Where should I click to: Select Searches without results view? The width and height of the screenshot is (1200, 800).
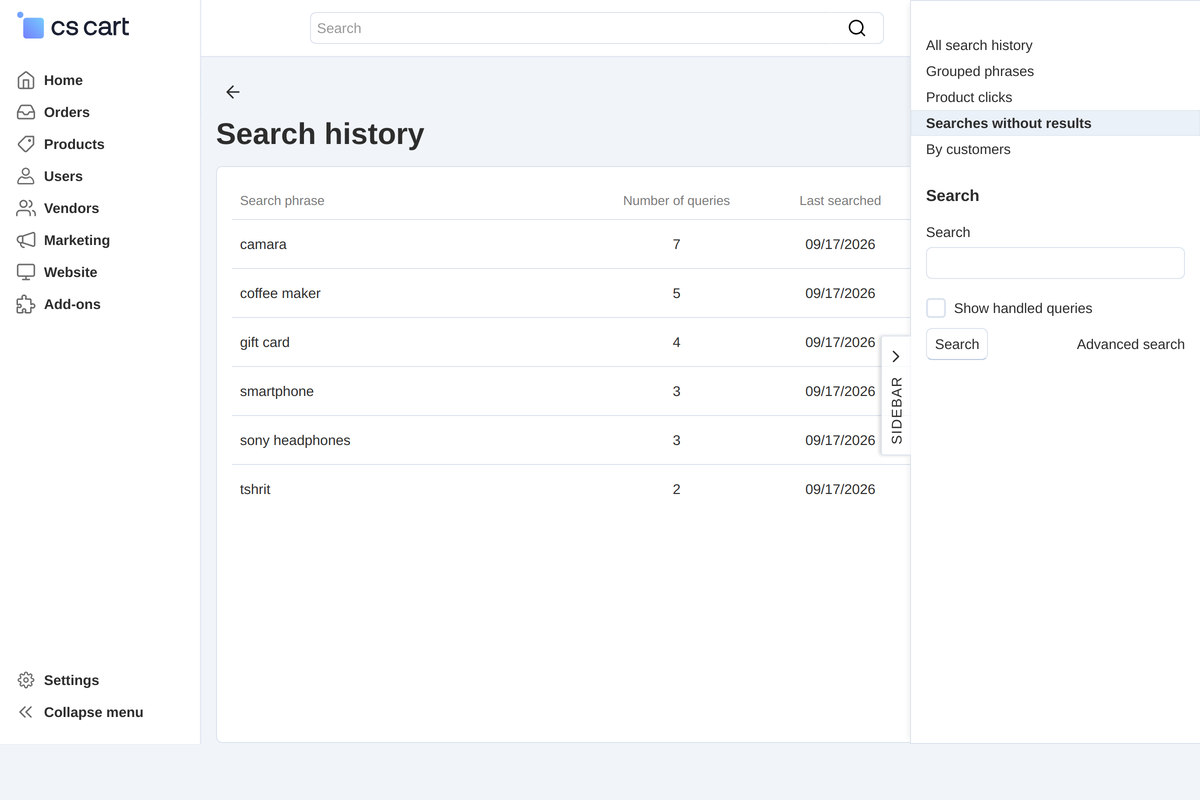click(x=1008, y=123)
